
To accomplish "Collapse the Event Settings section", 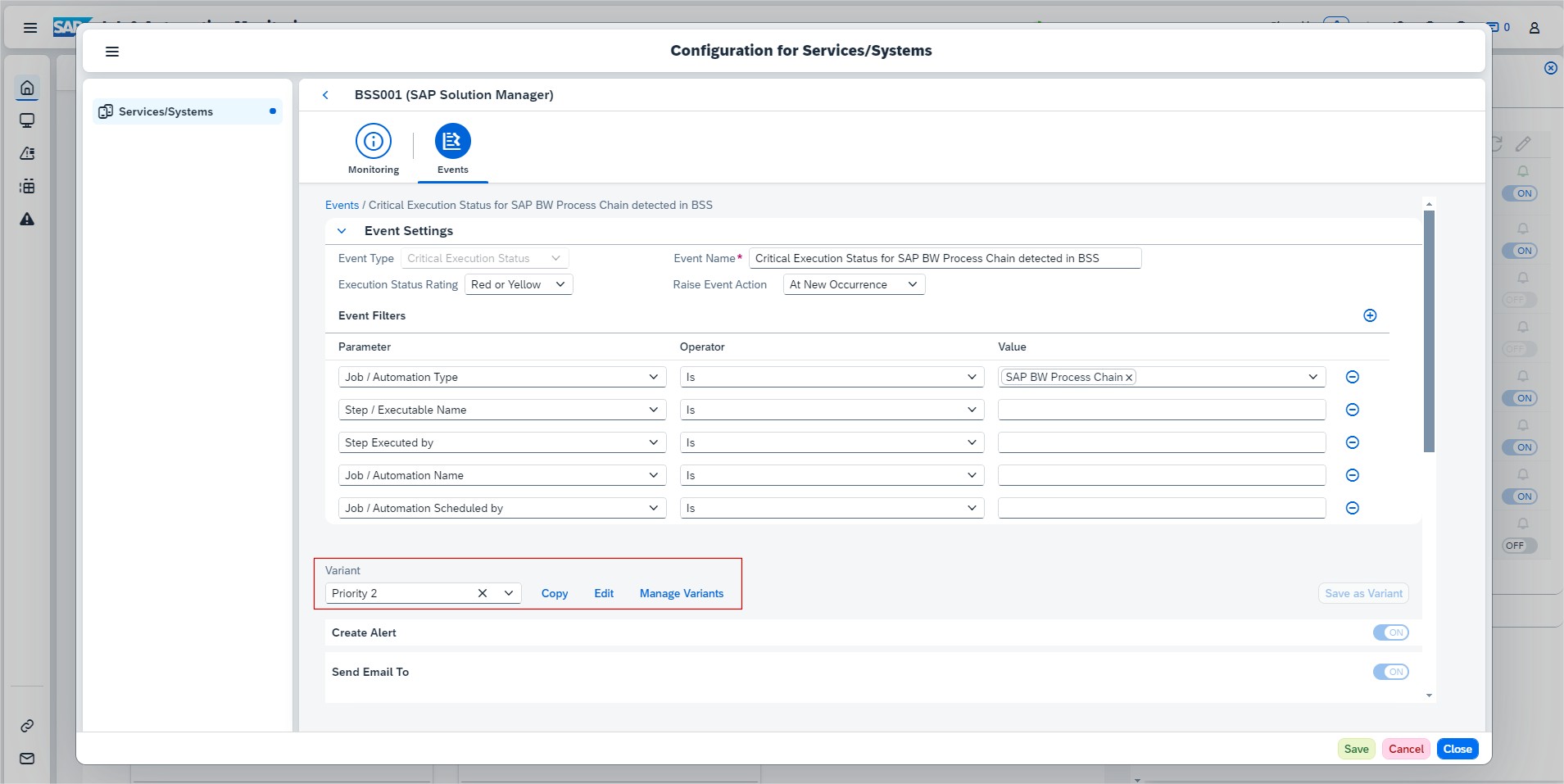I will tap(342, 231).
